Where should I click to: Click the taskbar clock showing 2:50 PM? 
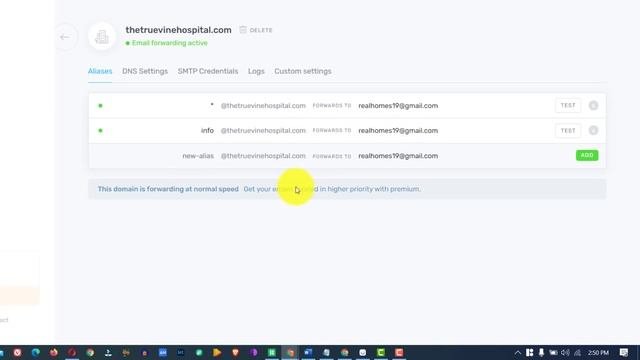(x=598, y=353)
